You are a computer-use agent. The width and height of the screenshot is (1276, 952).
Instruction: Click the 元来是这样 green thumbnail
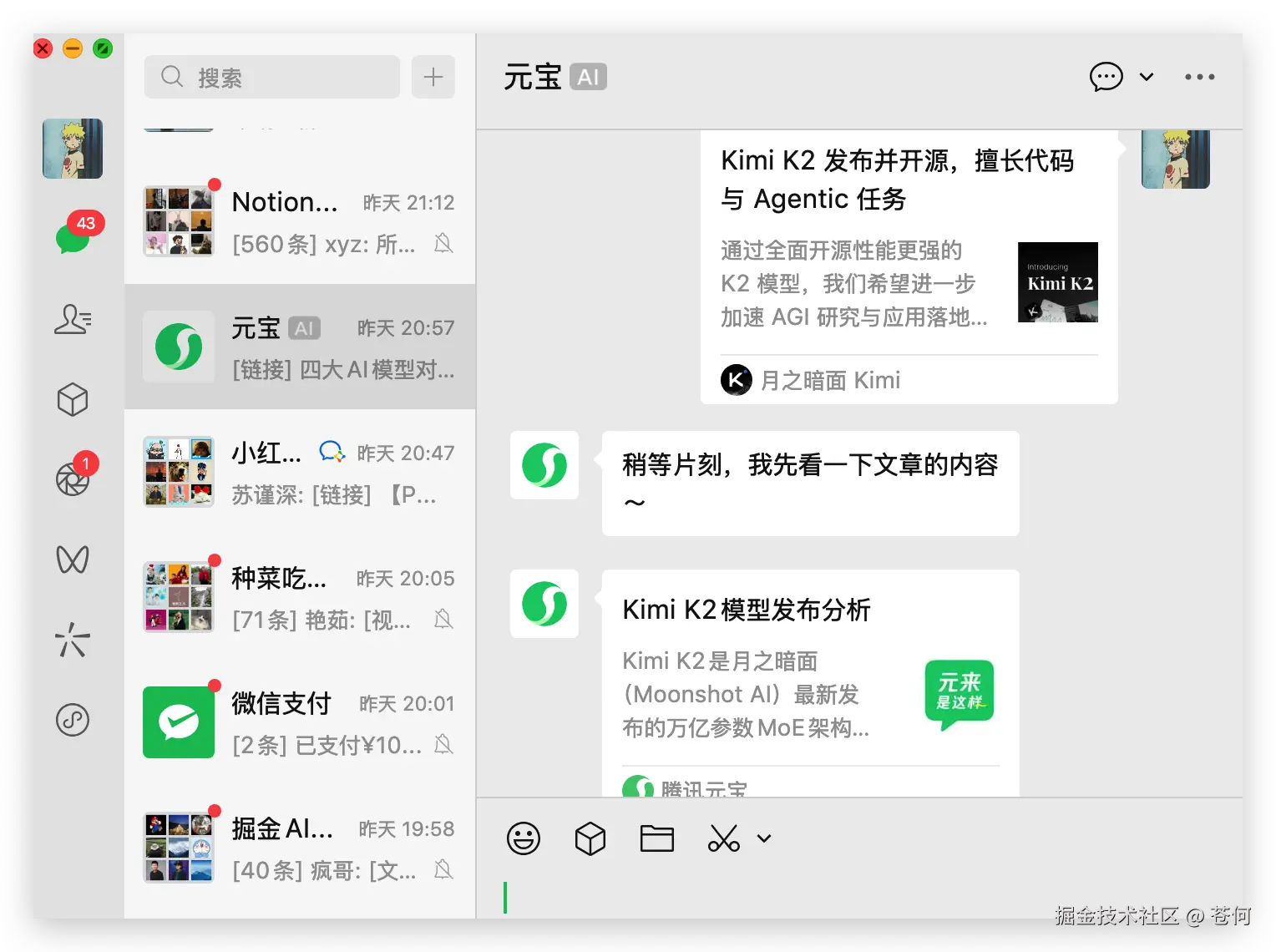(x=959, y=694)
